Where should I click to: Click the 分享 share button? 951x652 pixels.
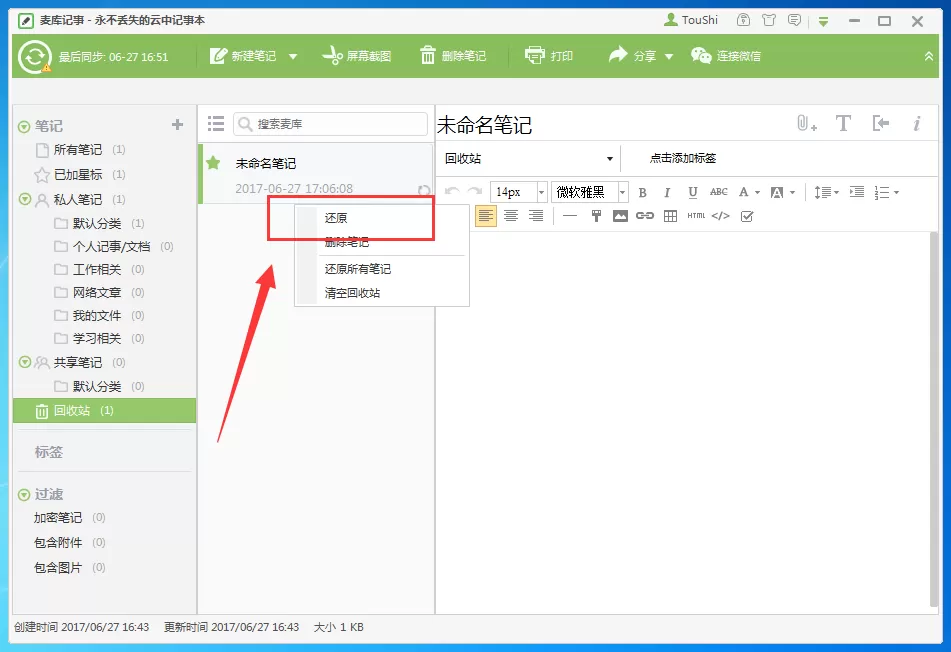[633, 56]
